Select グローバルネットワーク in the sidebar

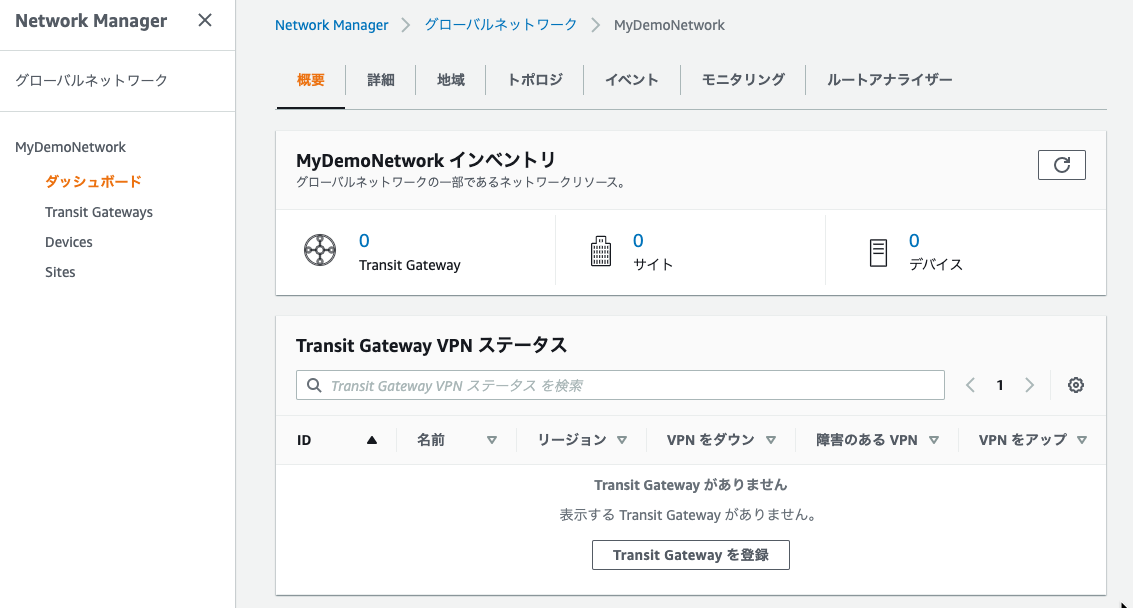point(92,80)
